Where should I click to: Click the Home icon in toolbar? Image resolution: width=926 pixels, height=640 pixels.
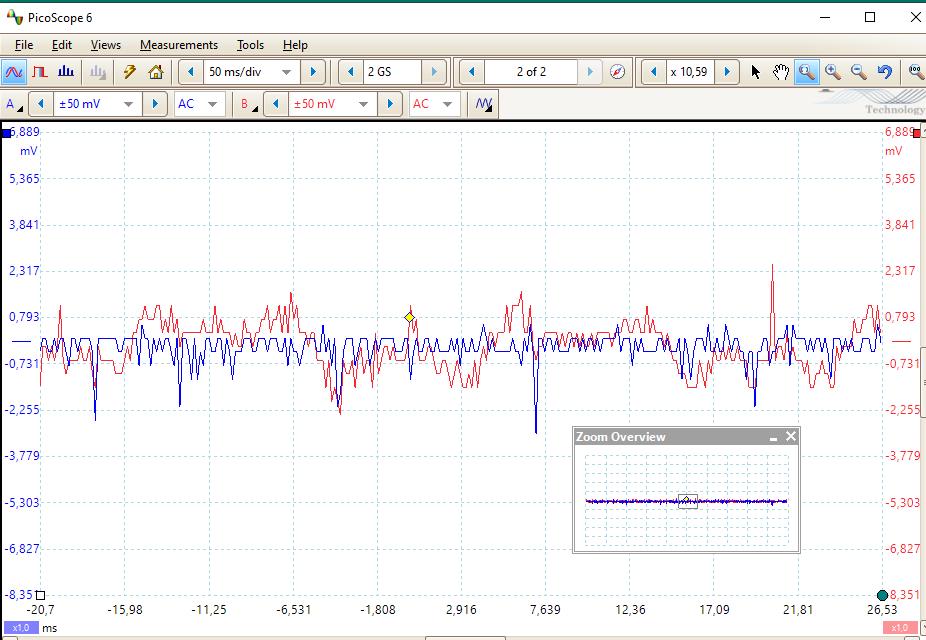click(x=156, y=72)
